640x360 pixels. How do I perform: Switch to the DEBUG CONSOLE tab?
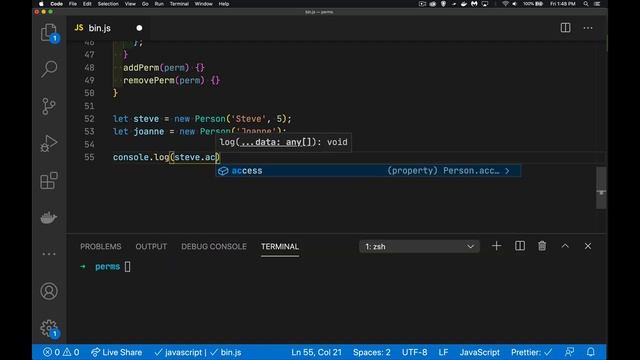pyautogui.click(x=214, y=247)
